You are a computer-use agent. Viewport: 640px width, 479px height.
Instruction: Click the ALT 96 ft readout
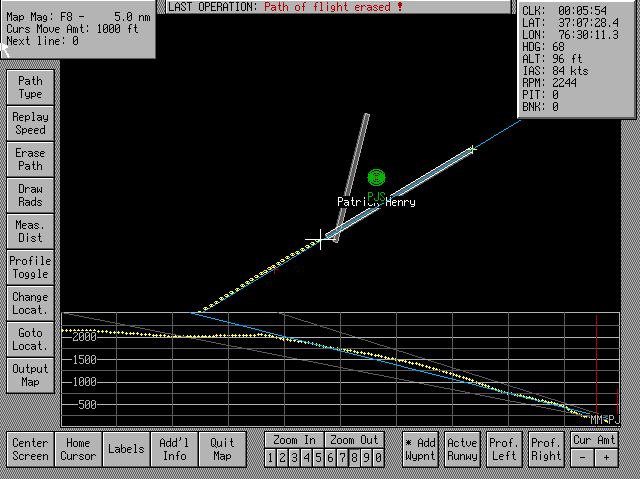pos(552,59)
